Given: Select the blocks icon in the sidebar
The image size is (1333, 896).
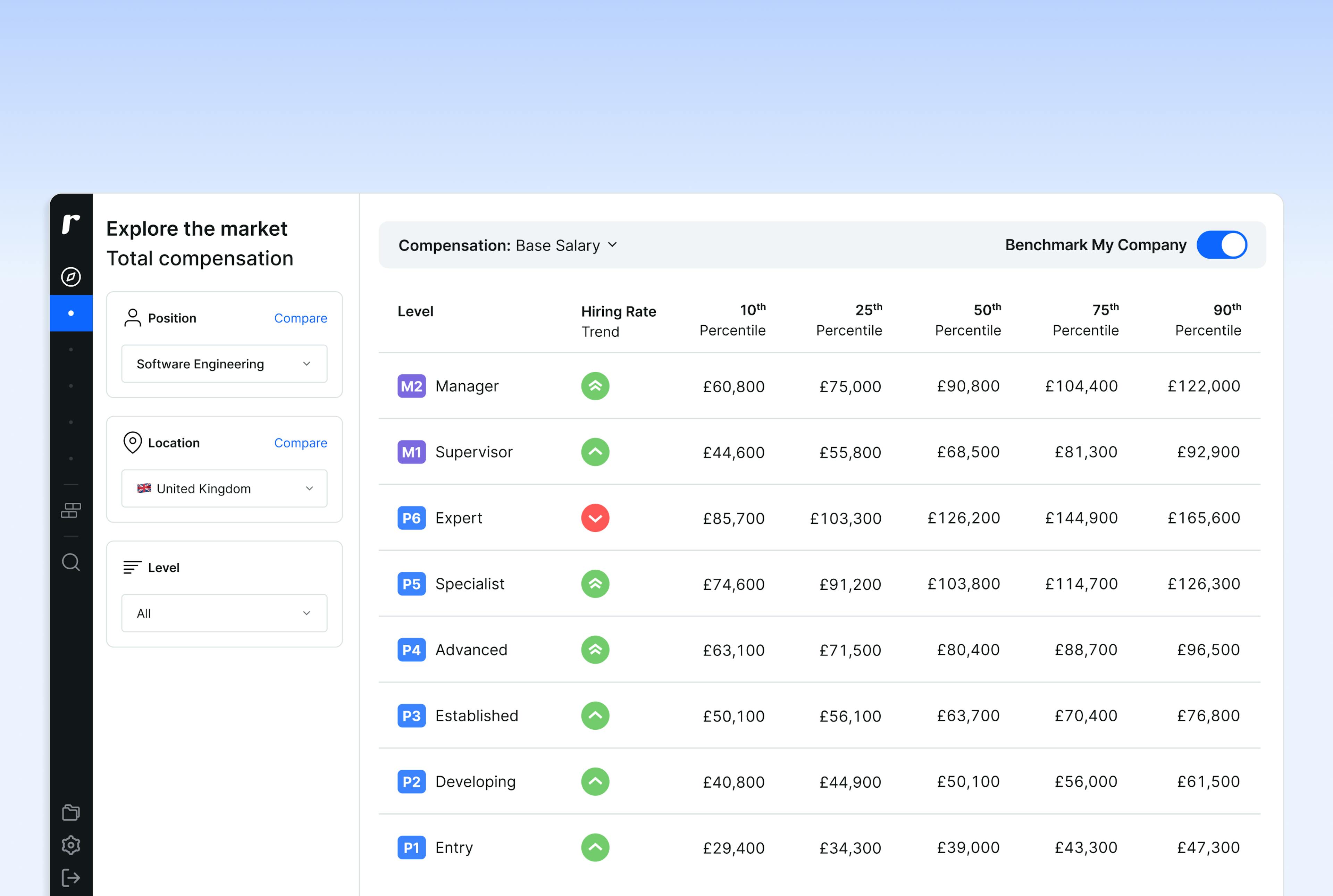Looking at the screenshot, I should point(71,510).
